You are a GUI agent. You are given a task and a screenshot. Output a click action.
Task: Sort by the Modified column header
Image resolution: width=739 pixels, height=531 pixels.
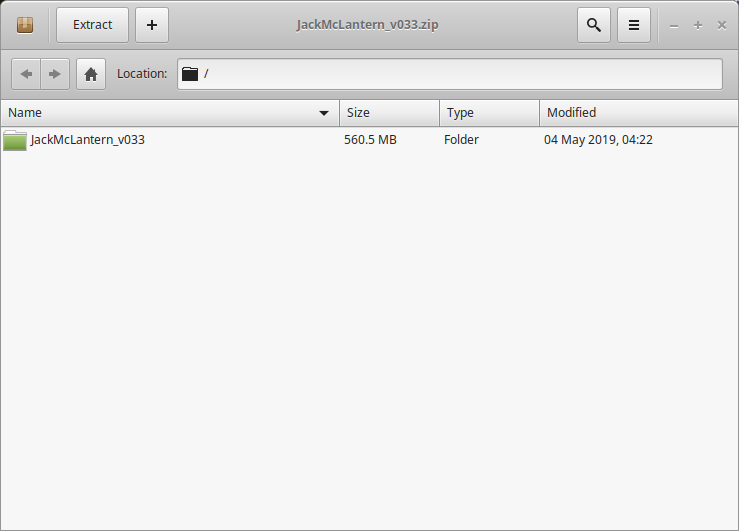639,113
